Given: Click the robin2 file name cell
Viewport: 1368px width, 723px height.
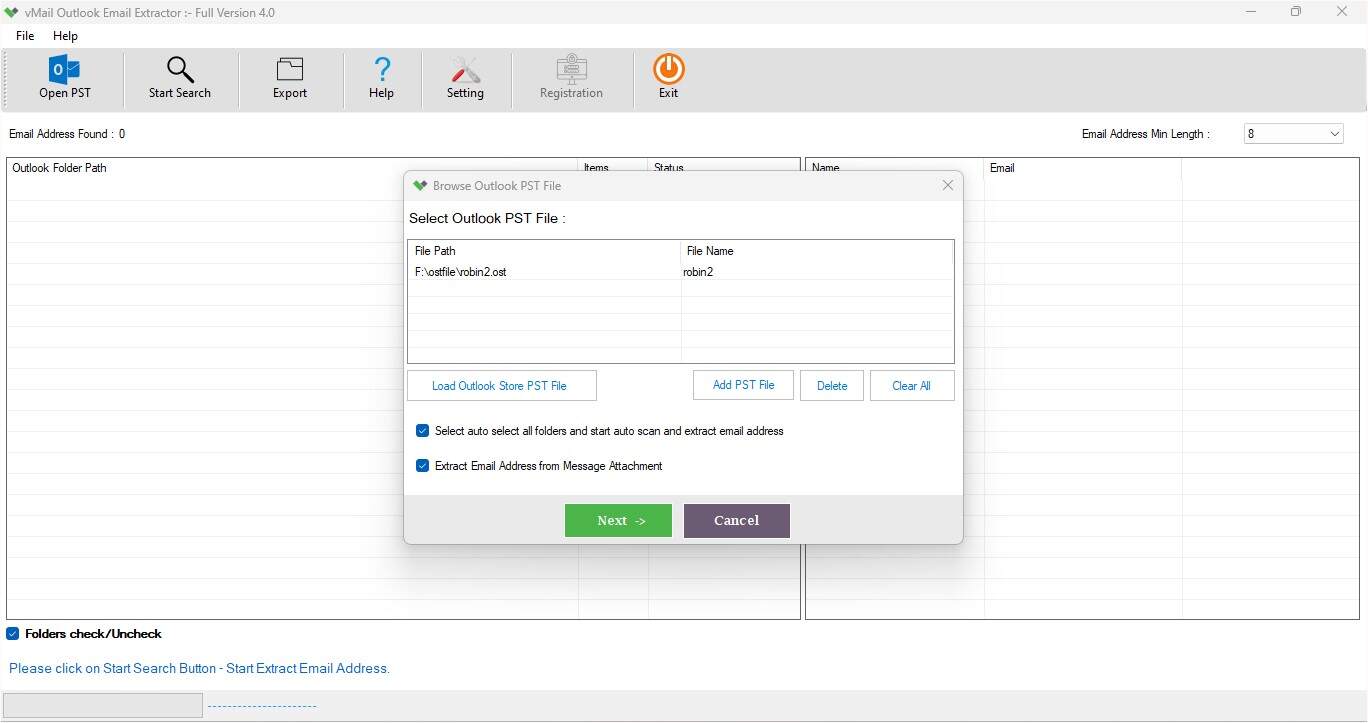Looking at the screenshot, I should (817, 272).
